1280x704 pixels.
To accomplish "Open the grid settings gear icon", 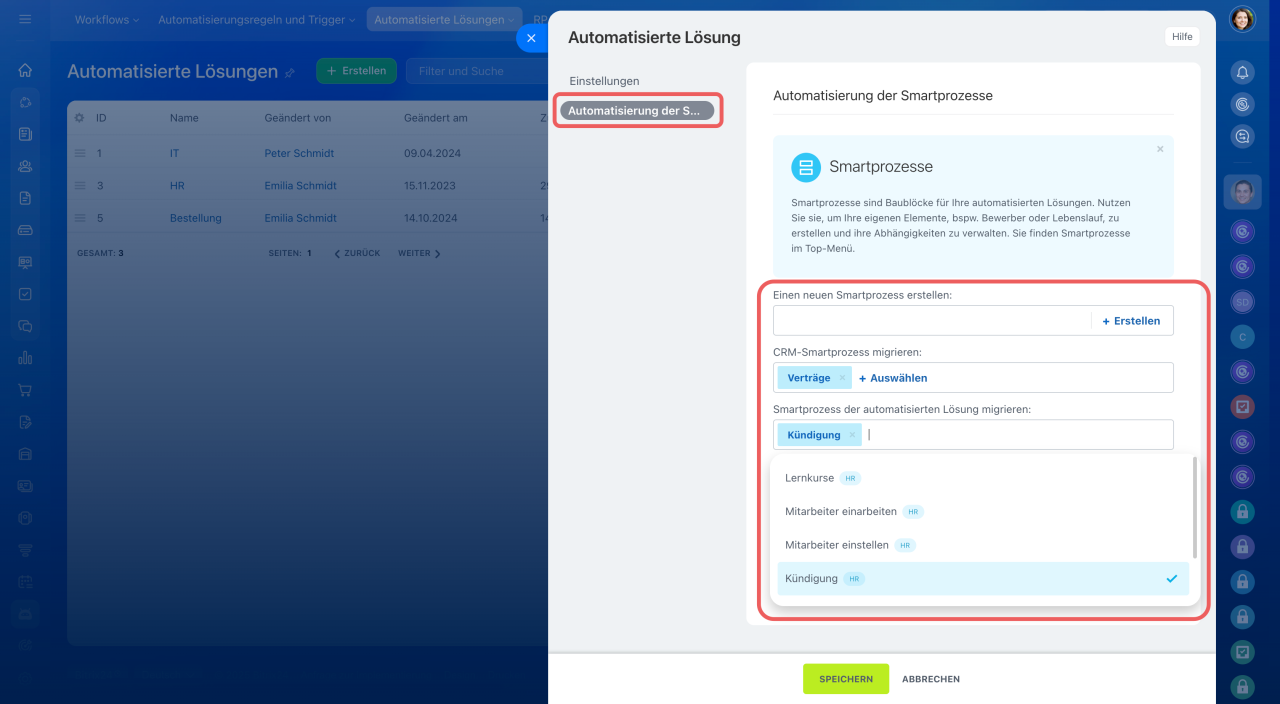I will click(x=80, y=118).
